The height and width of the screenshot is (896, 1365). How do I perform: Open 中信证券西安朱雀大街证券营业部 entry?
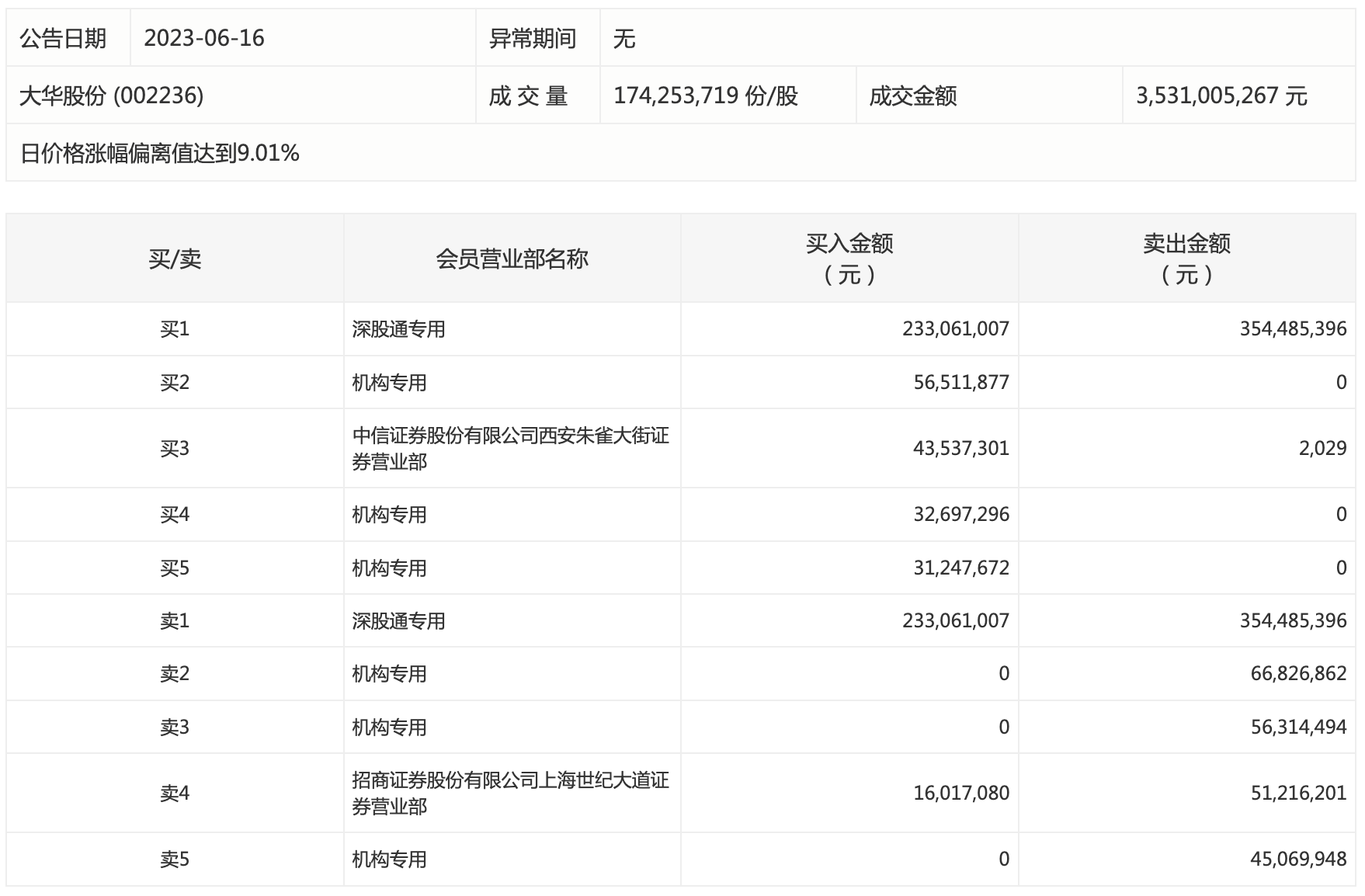[x=510, y=449]
